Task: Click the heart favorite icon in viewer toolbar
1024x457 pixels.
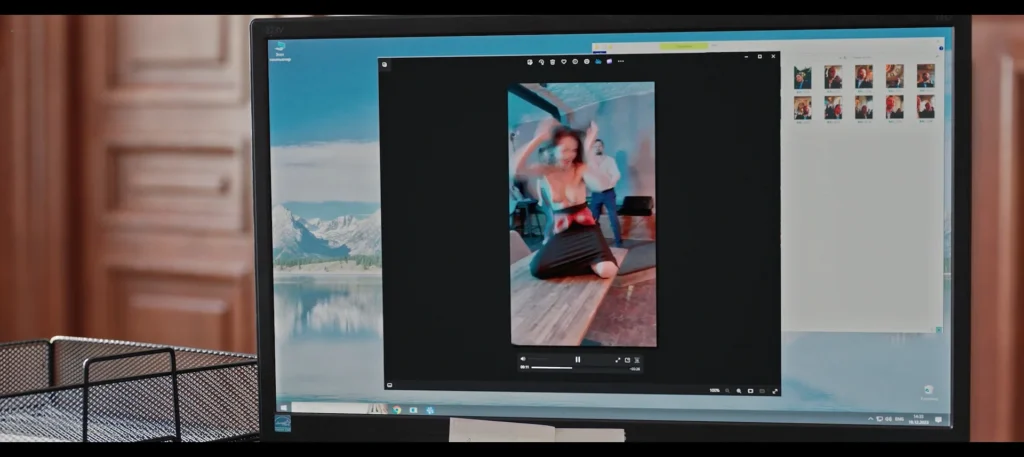Action: pos(564,61)
